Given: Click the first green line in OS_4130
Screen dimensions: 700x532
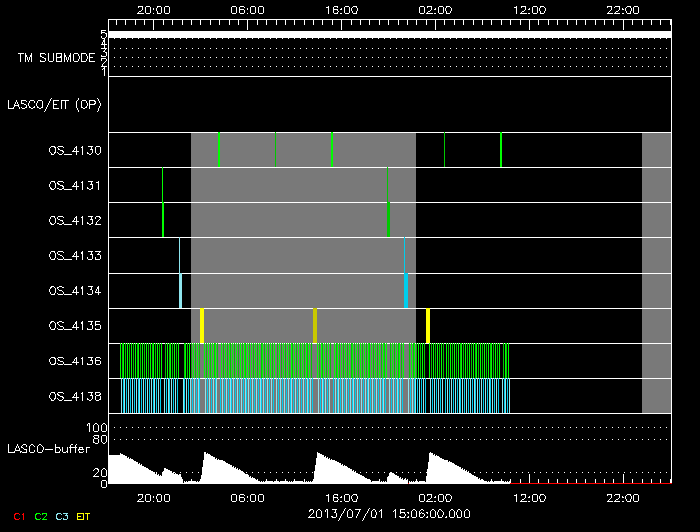Looking at the screenshot, I should pos(219,150).
